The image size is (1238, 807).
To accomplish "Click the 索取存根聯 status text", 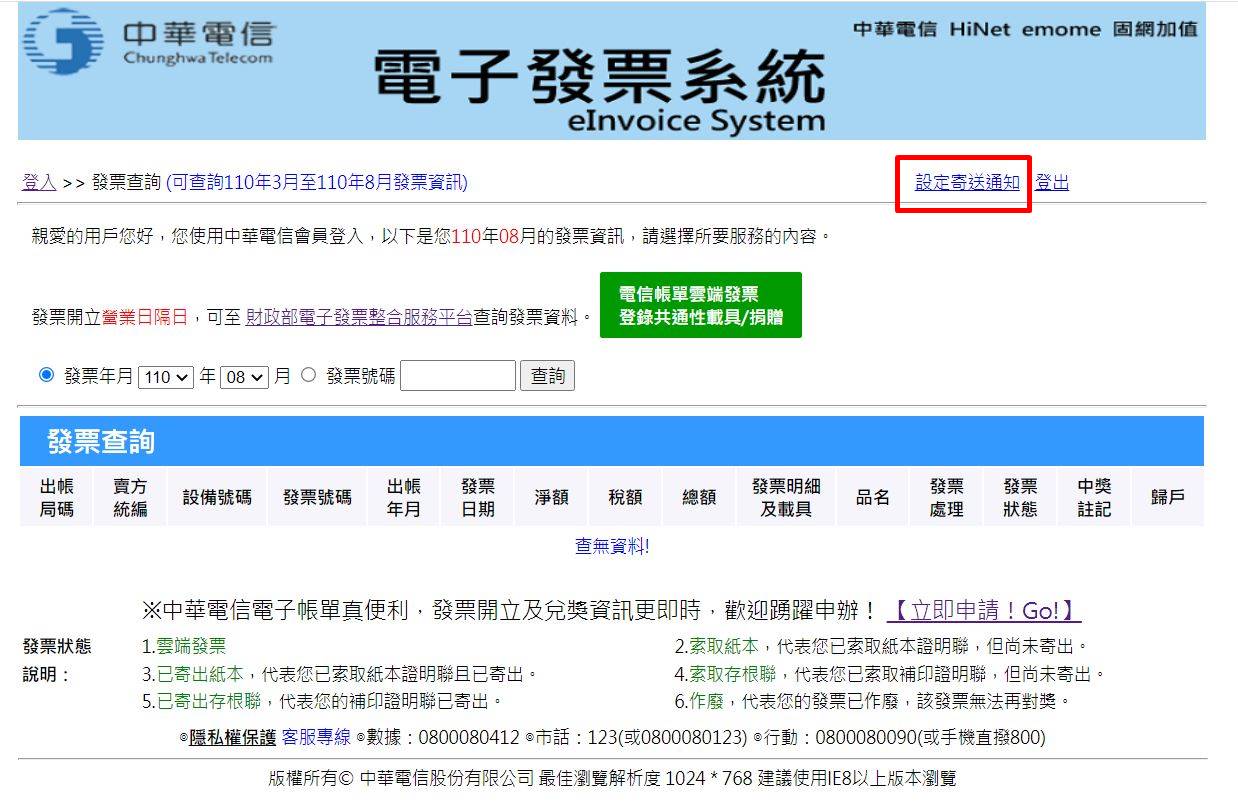I will (x=733, y=674).
